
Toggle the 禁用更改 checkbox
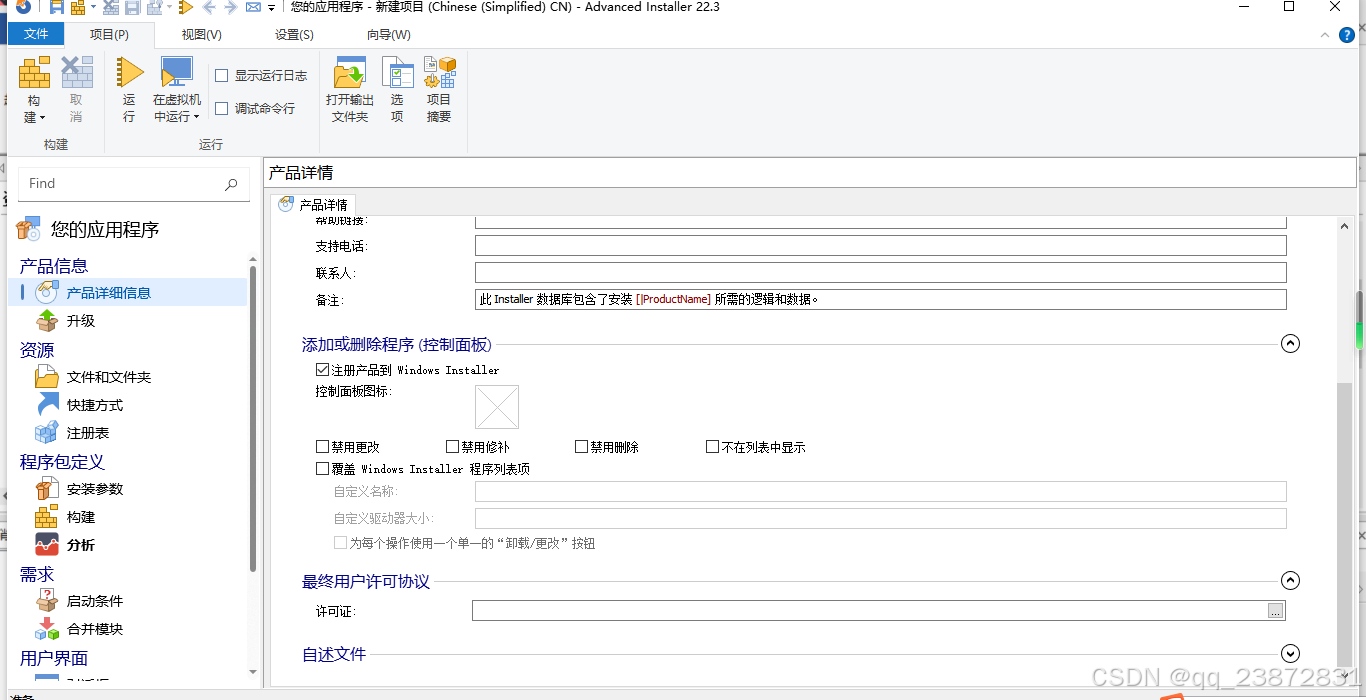(322, 447)
